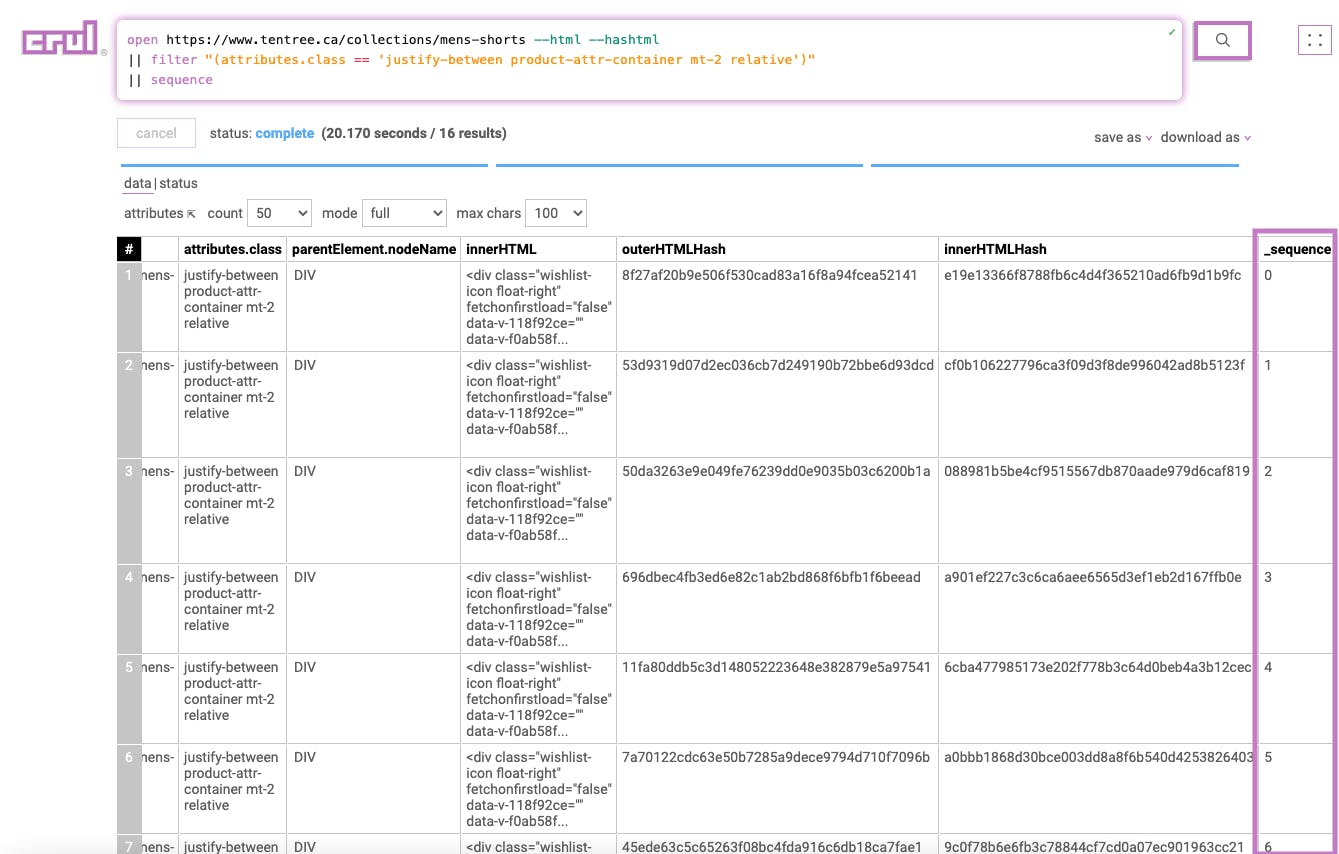Open the download as dropdown
The width and height of the screenshot is (1339, 854).
(1206, 137)
